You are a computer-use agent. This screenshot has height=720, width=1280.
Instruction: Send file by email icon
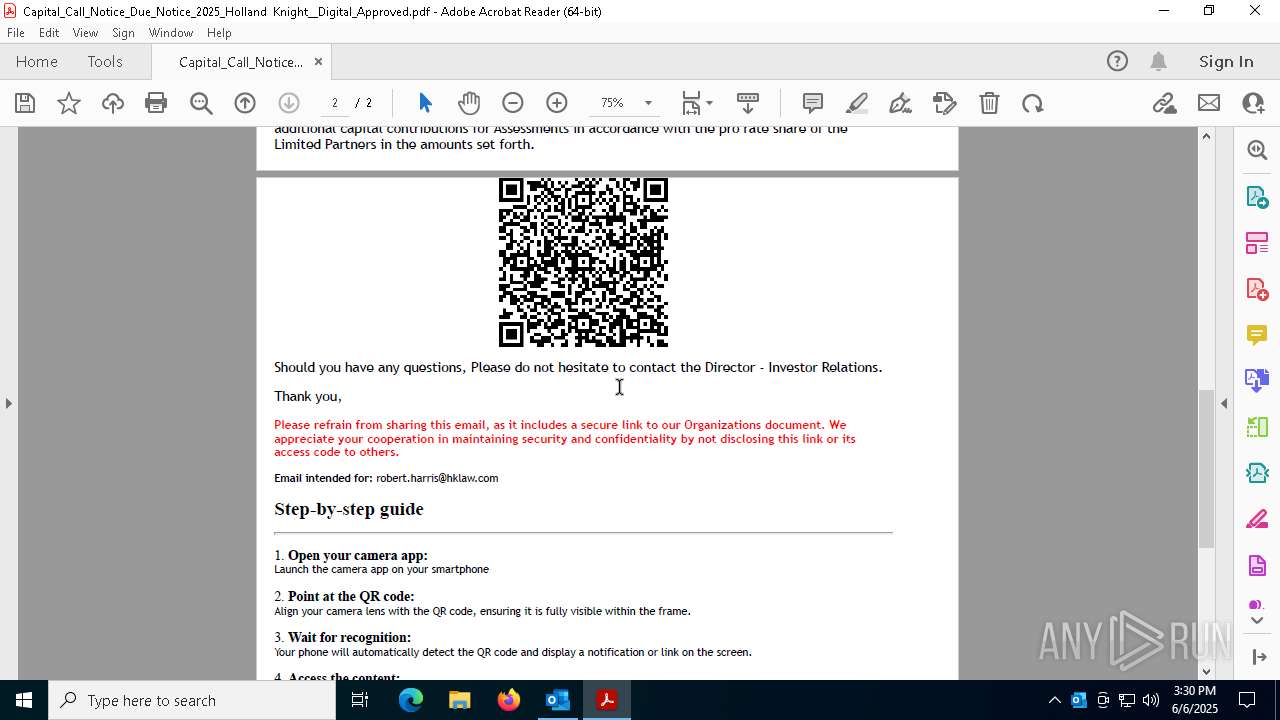pos(1209,103)
